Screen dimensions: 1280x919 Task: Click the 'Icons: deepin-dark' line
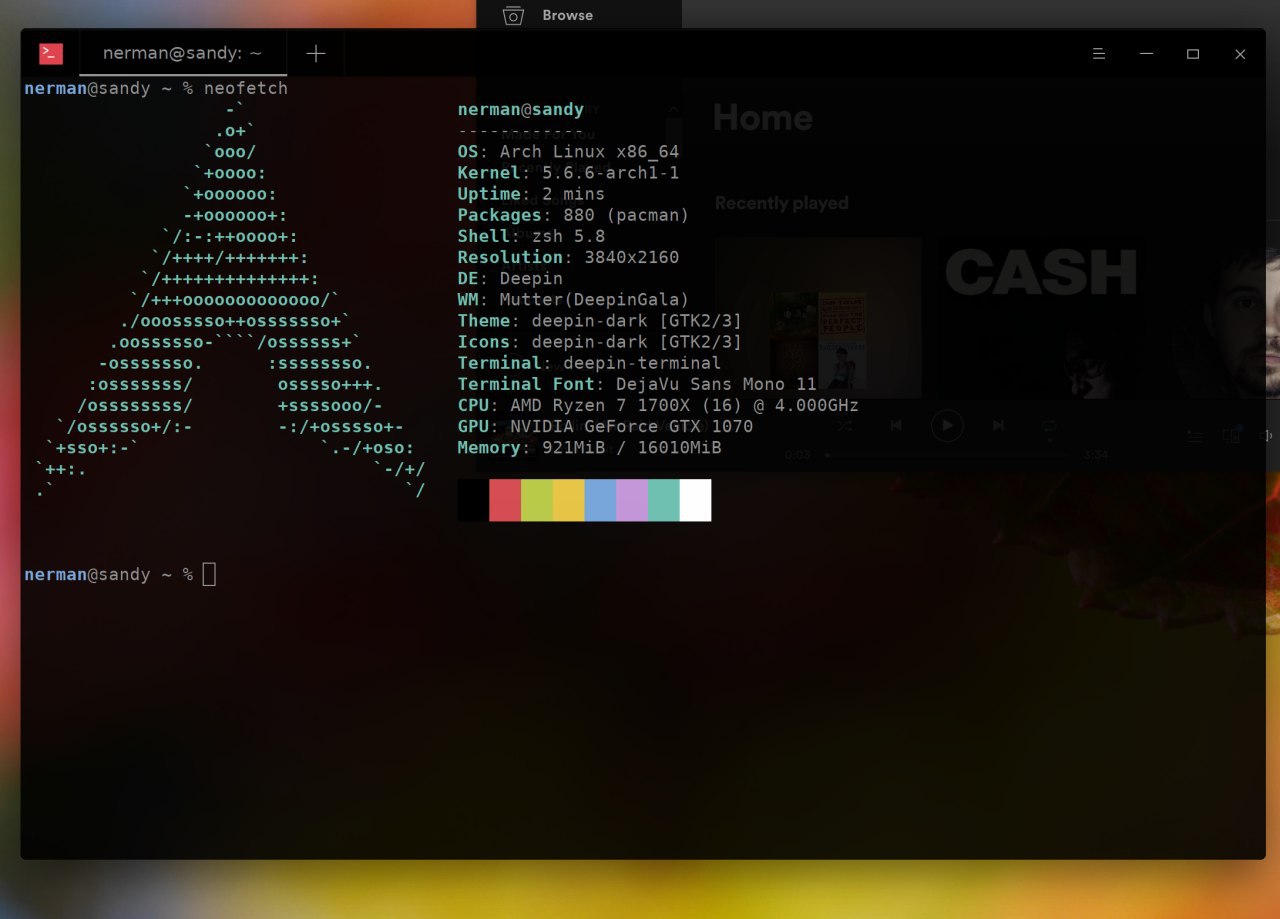pyautogui.click(x=600, y=341)
